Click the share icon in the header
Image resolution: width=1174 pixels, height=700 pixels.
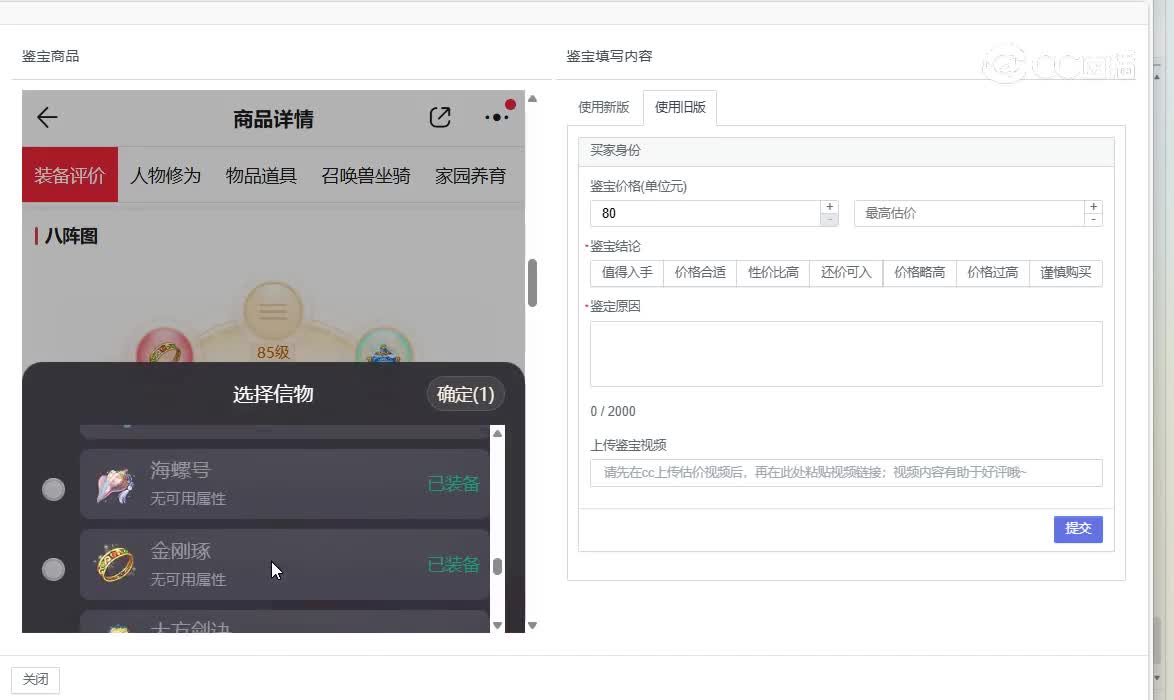440,118
